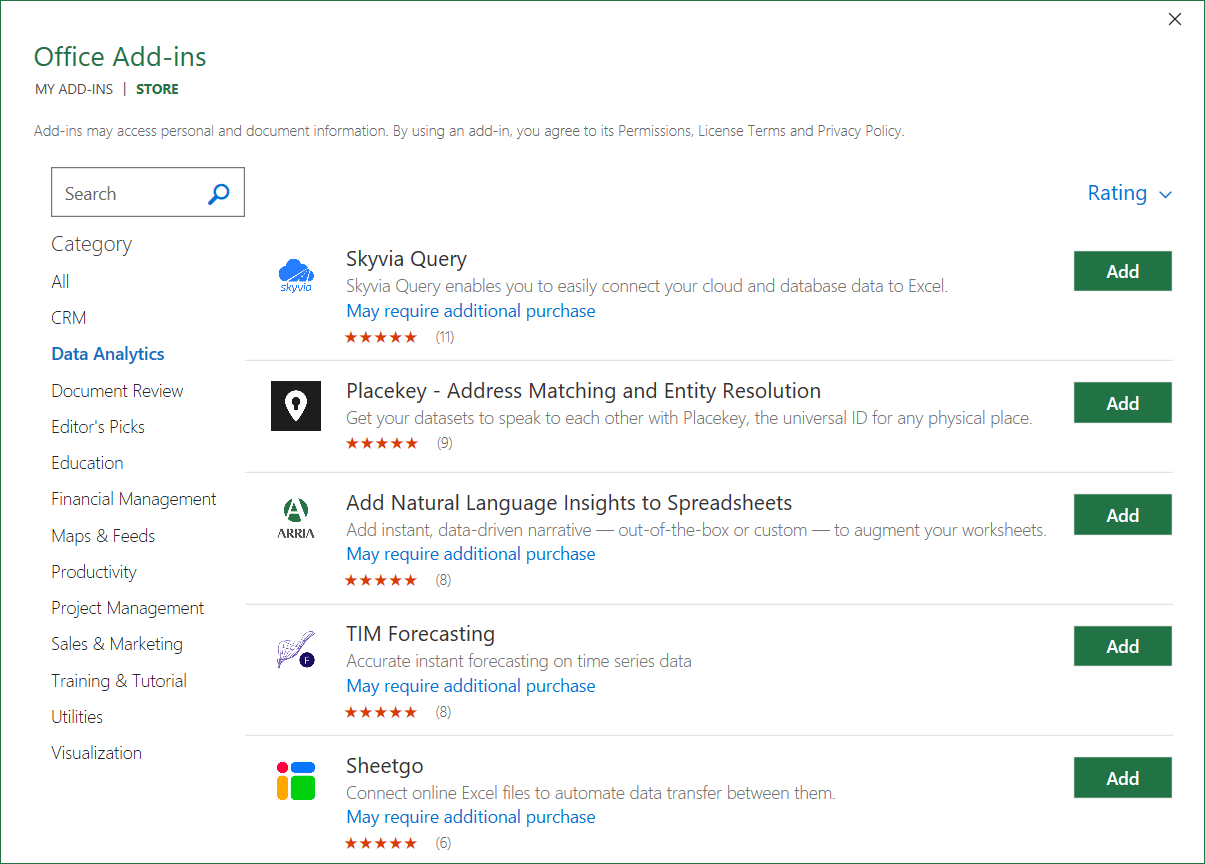The image size is (1205, 864).
Task: Select the Document Review category
Action: pyautogui.click(x=117, y=390)
